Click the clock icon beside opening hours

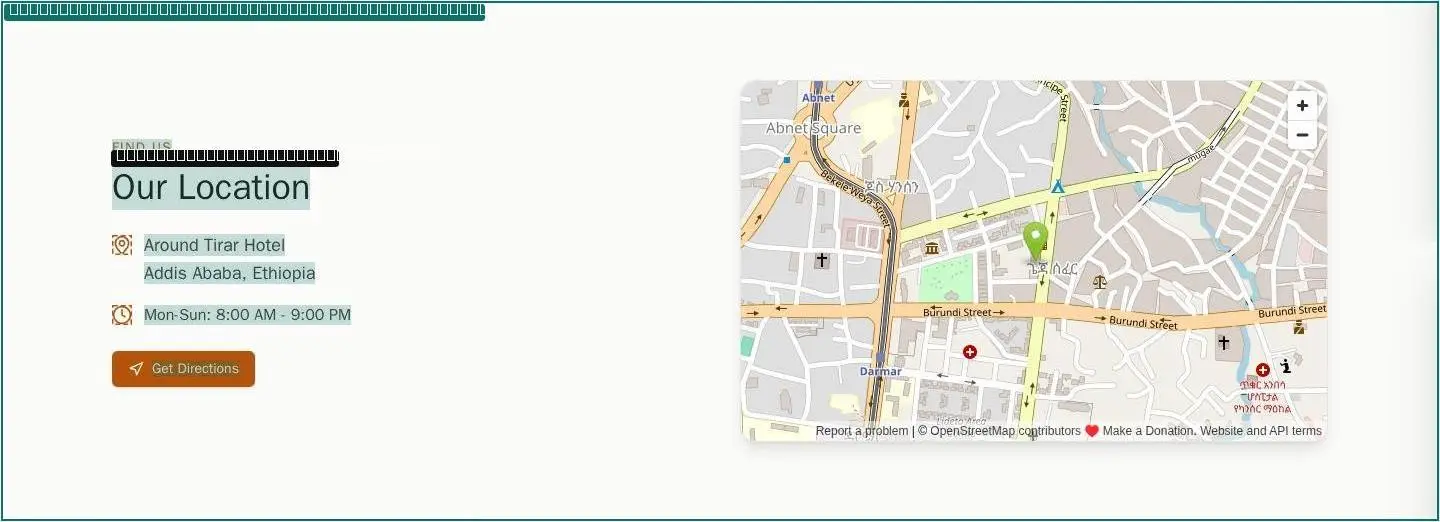(122, 315)
